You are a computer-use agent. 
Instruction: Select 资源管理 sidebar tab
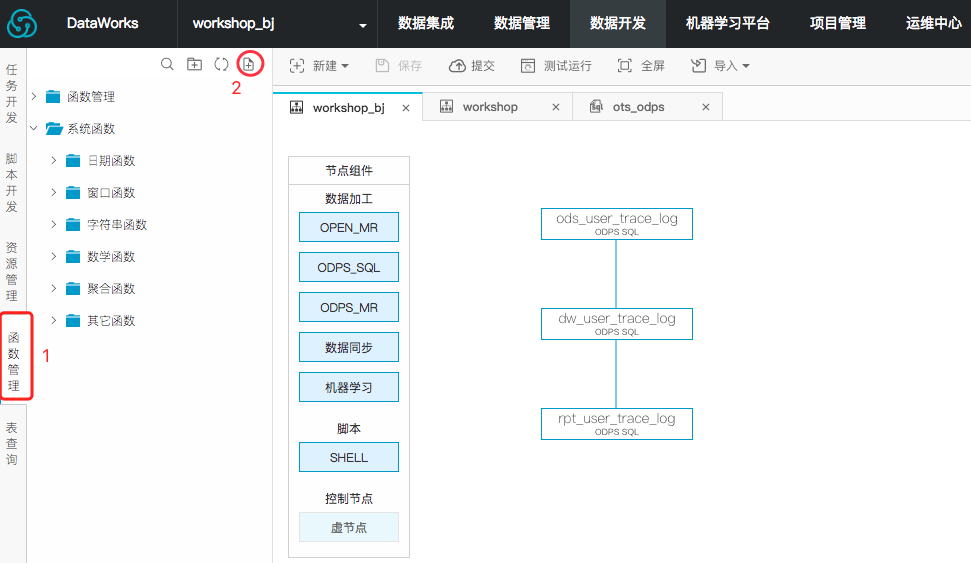(x=12, y=271)
